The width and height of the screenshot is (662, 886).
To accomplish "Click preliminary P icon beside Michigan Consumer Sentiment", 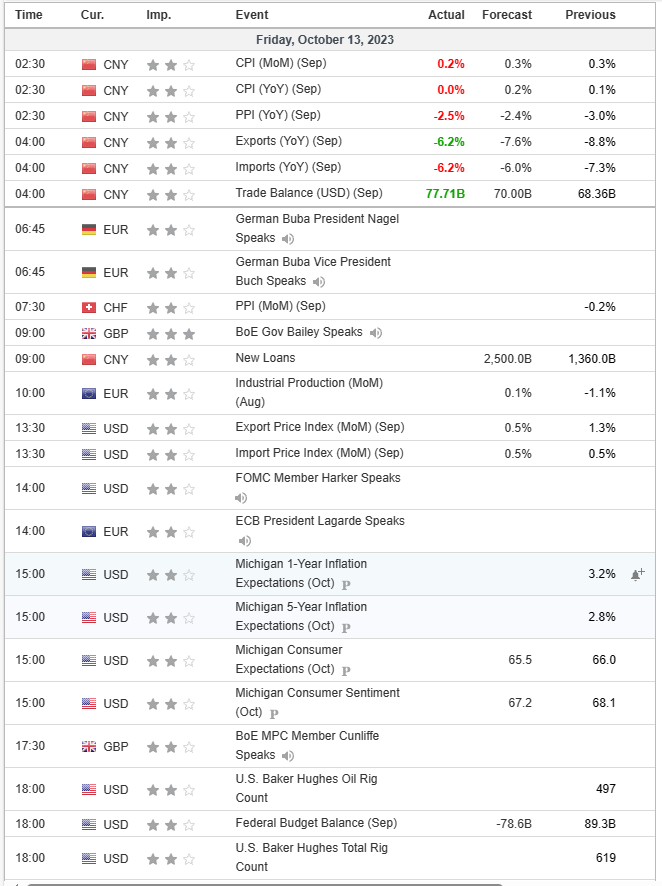I will point(274,713).
